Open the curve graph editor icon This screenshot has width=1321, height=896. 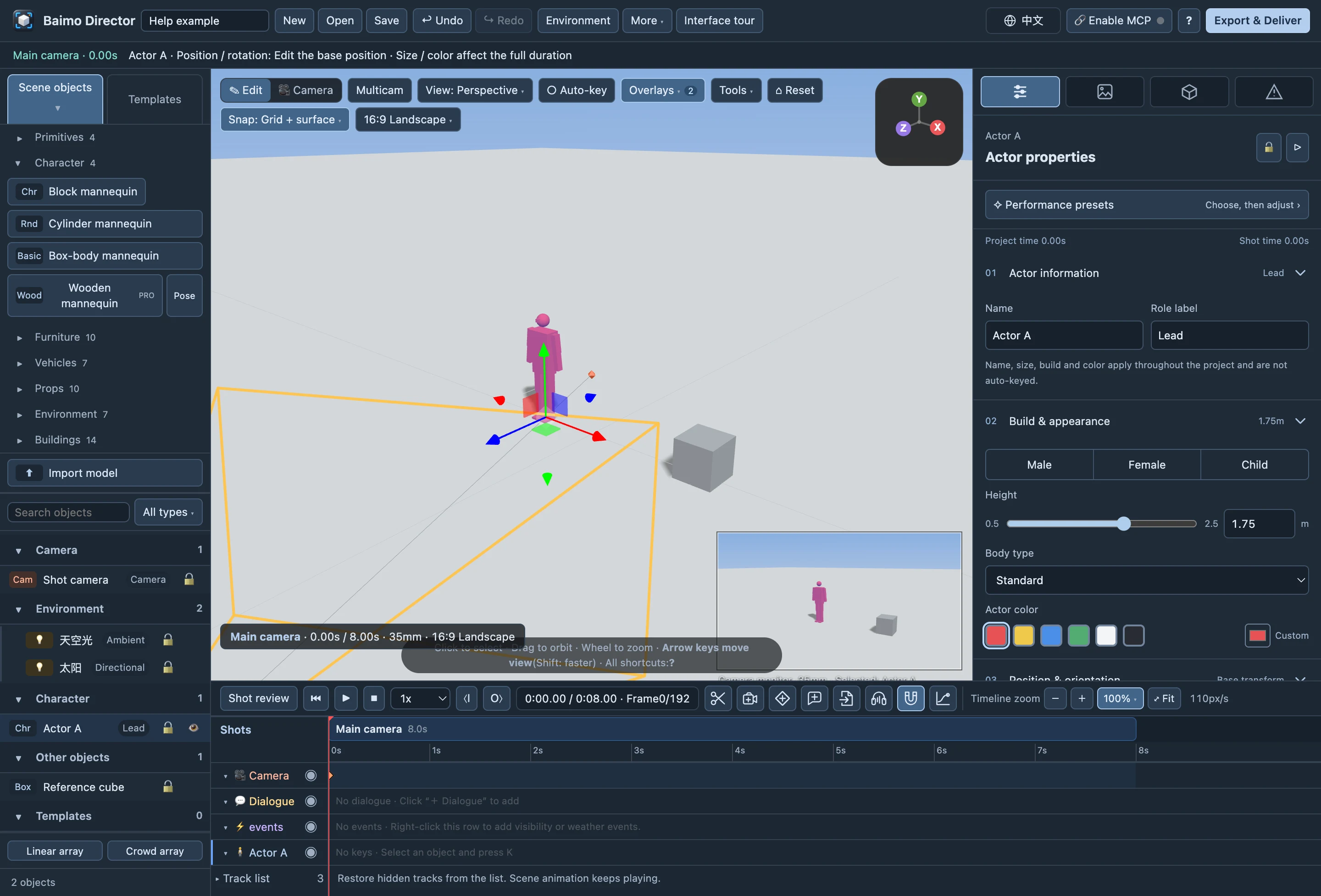pos(943,698)
